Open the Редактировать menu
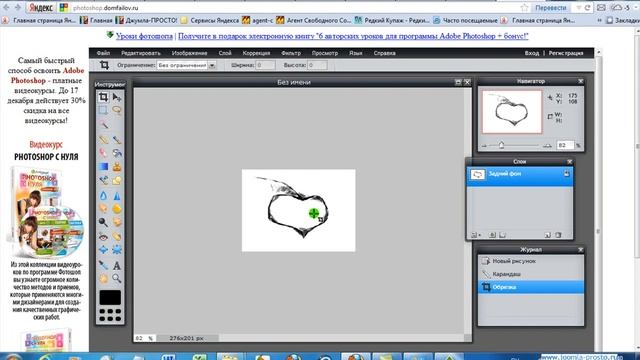Screen dimensions: 640x360 (x=141, y=53)
